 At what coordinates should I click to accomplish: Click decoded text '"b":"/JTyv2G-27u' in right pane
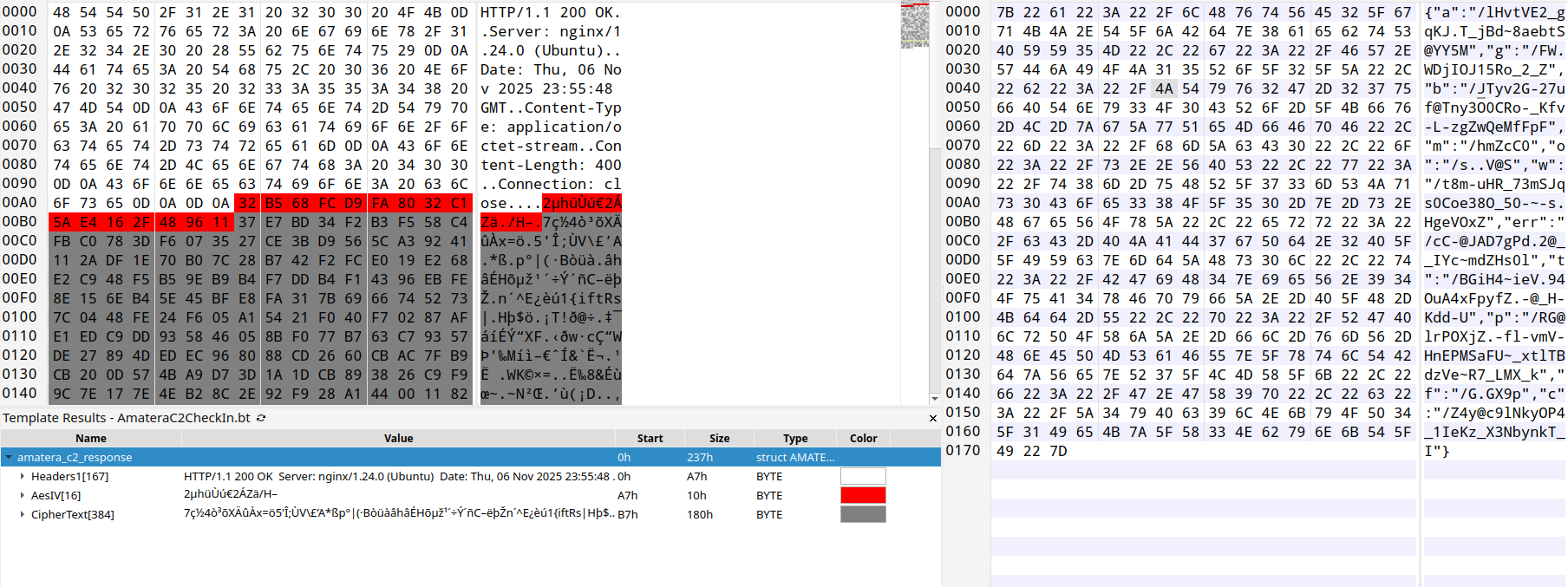(1494, 88)
